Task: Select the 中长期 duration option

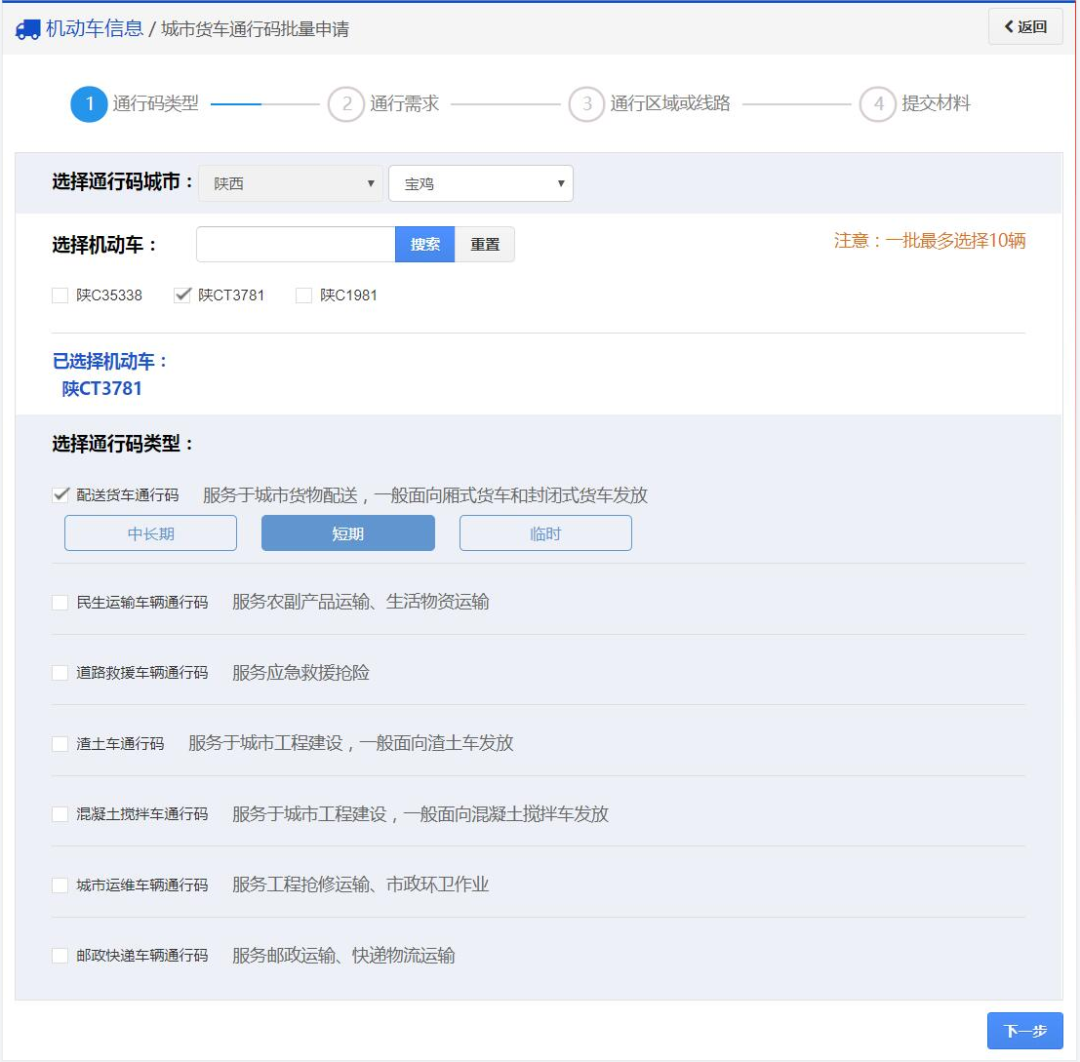Action: (x=151, y=534)
